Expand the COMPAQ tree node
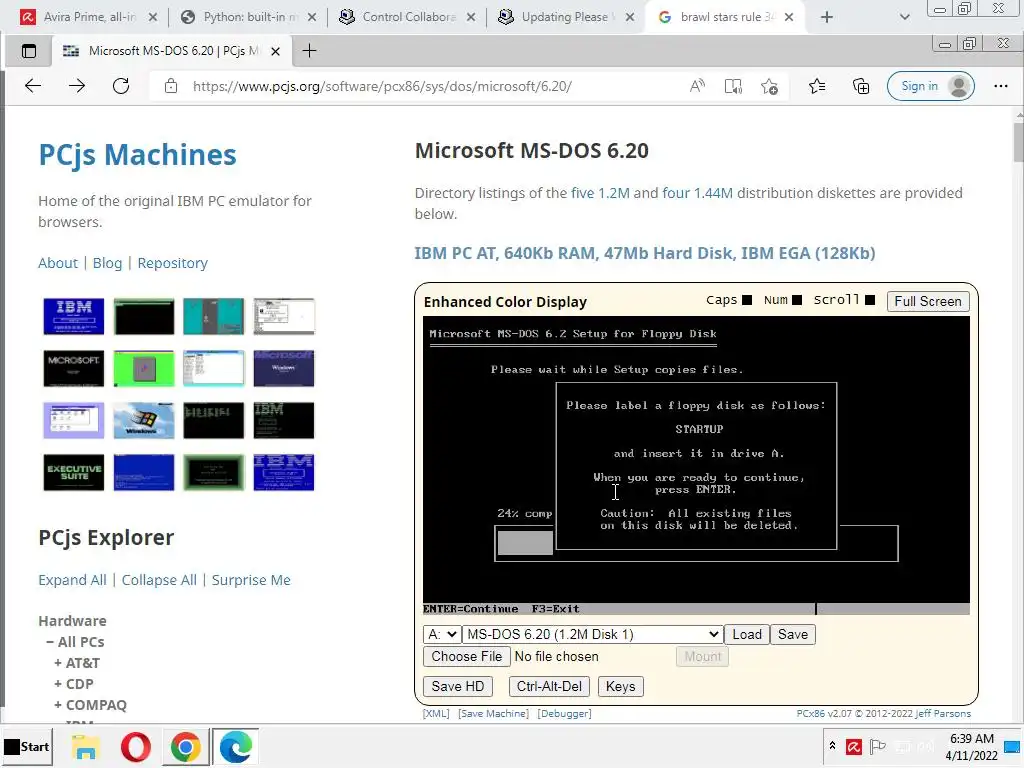The height and width of the screenshot is (768, 1024). tap(58, 705)
